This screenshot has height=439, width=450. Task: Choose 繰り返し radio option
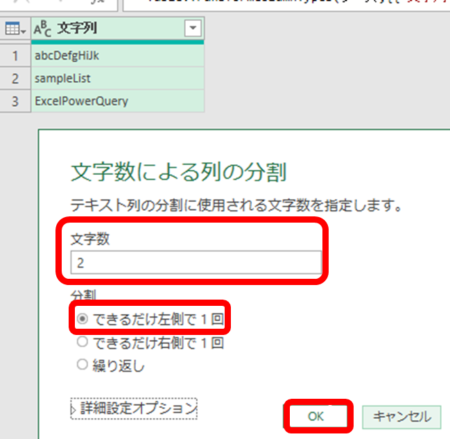82,364
